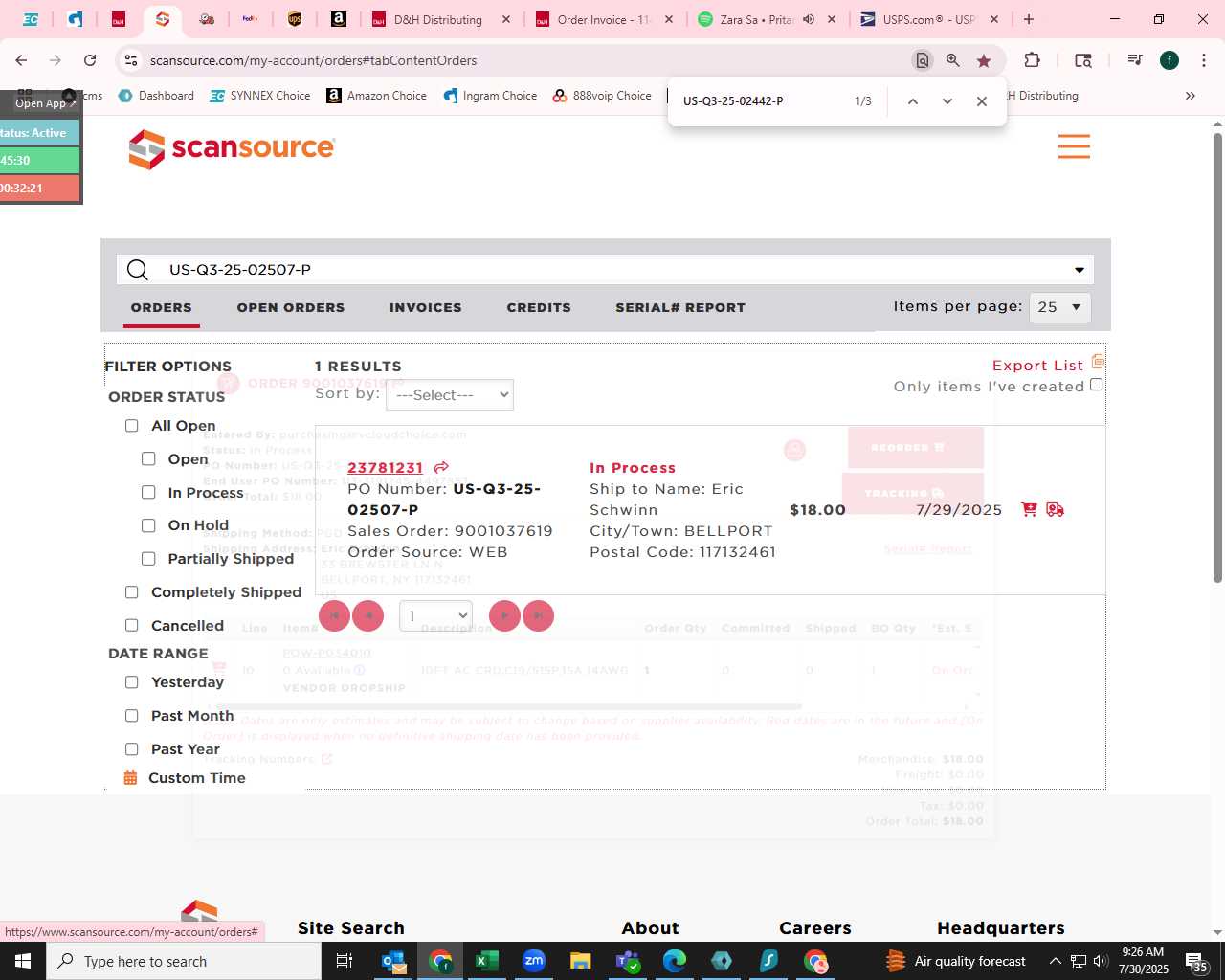Switch to the Serial# Report tab
This screenshot has height=980, width=1225.
tap(680, 307)
